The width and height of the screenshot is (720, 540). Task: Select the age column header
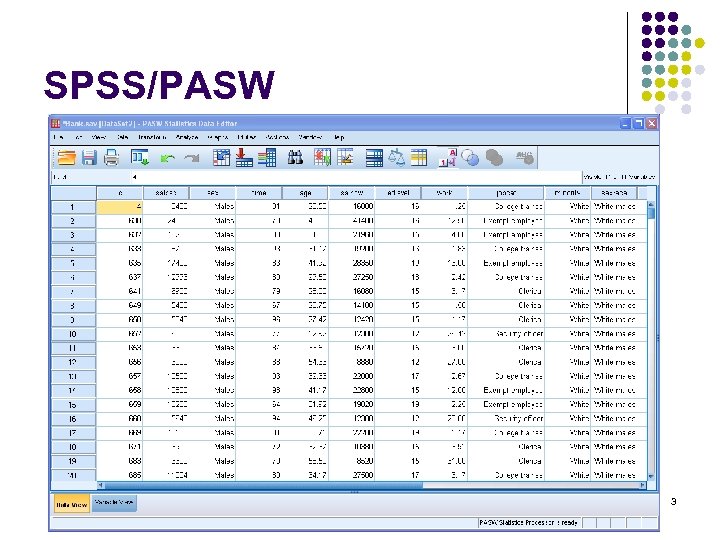coord(305,193)
